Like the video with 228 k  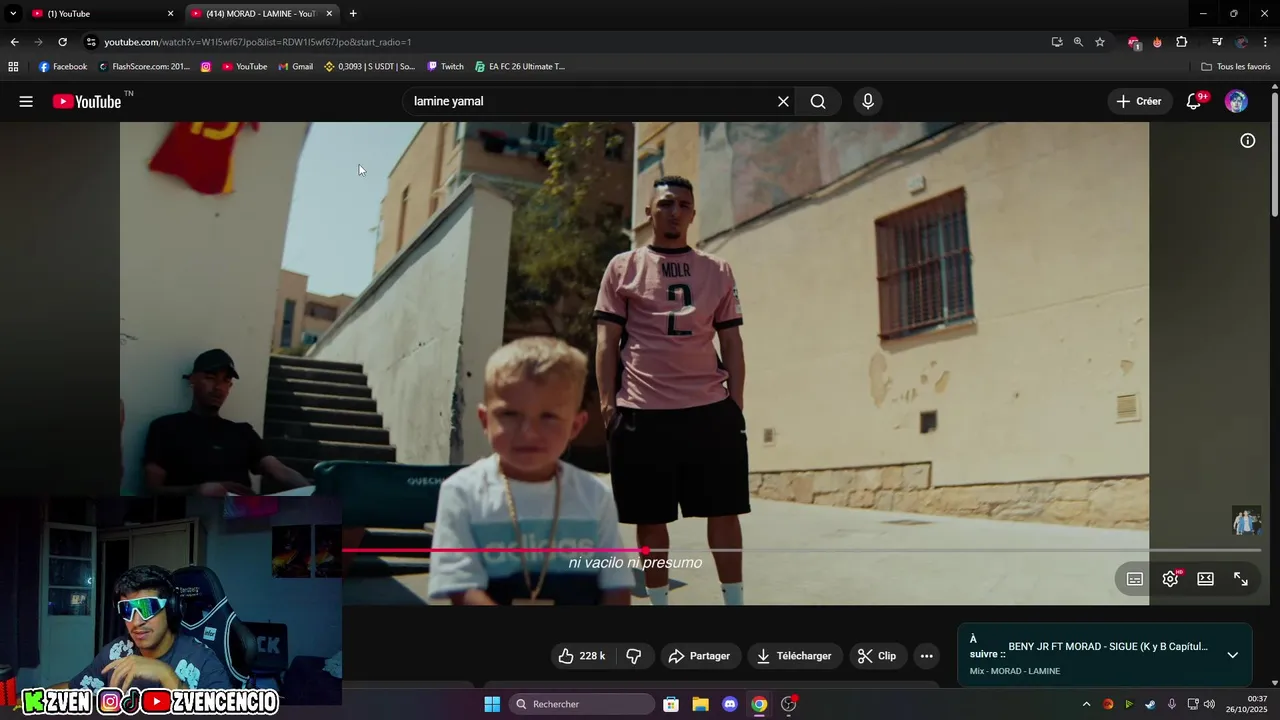coord(581,656)
